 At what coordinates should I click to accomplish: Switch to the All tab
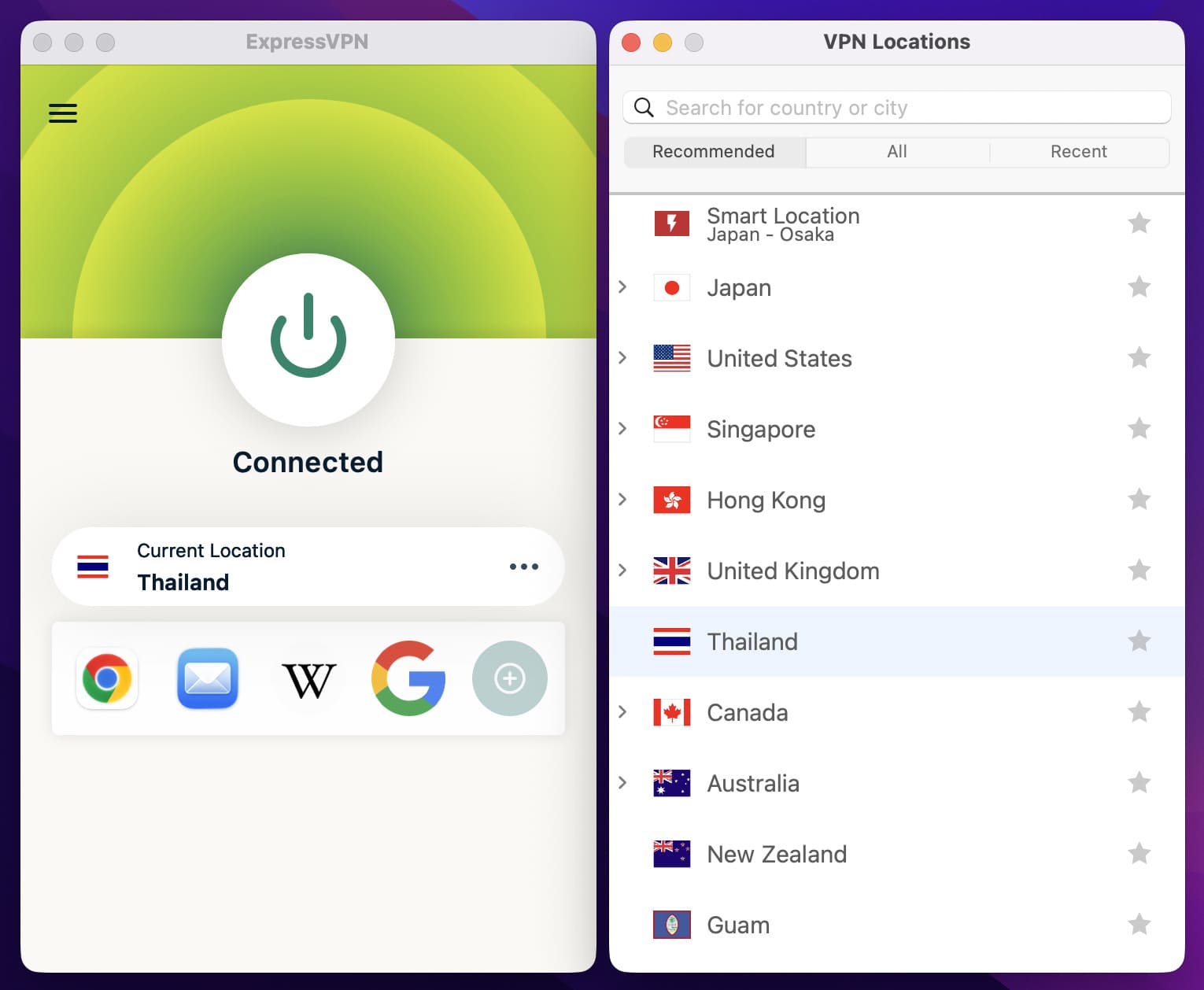click(x=897, y=152)
